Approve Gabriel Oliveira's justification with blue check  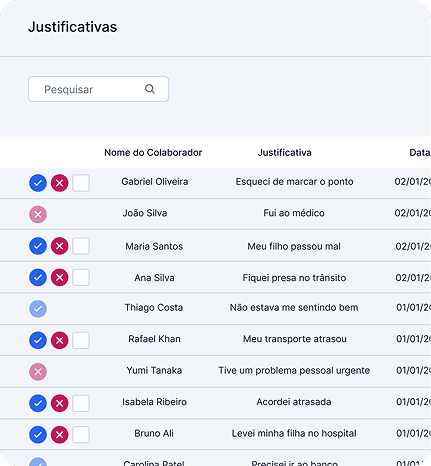click(38, 183)
